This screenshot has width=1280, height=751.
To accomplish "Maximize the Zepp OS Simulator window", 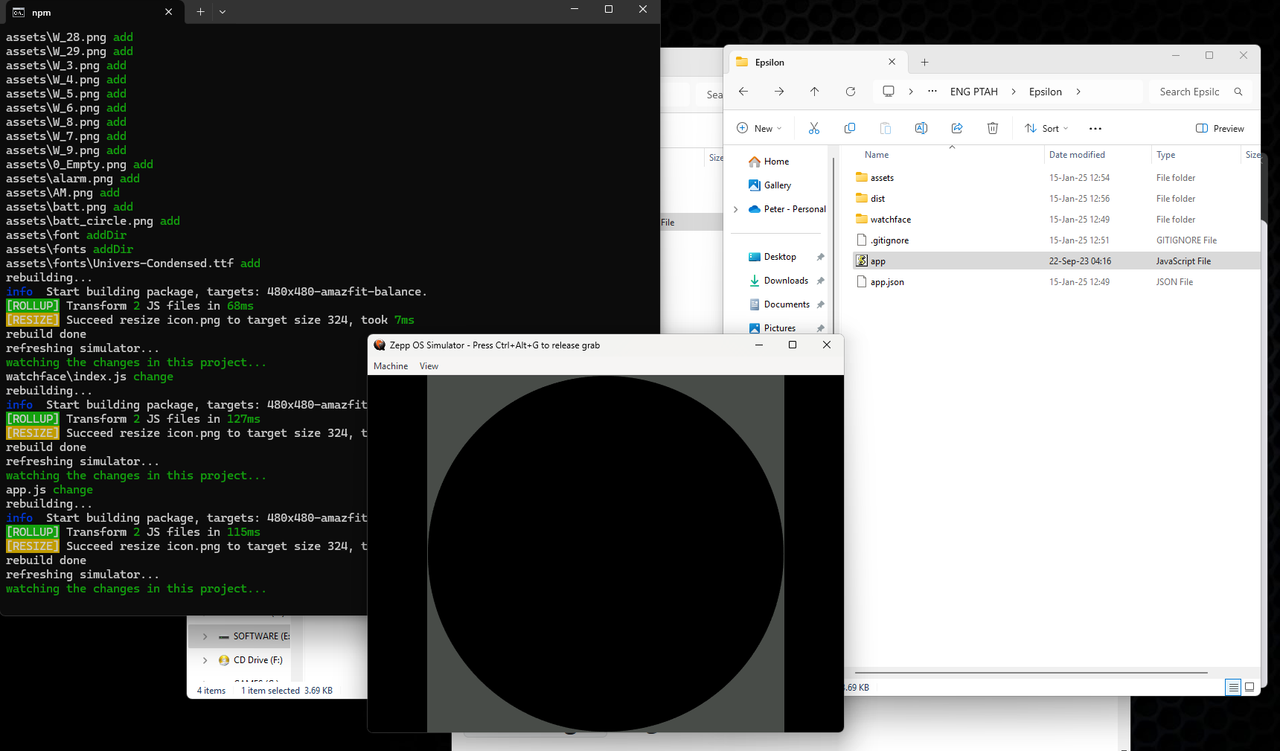I will click(x=792, y=345).
